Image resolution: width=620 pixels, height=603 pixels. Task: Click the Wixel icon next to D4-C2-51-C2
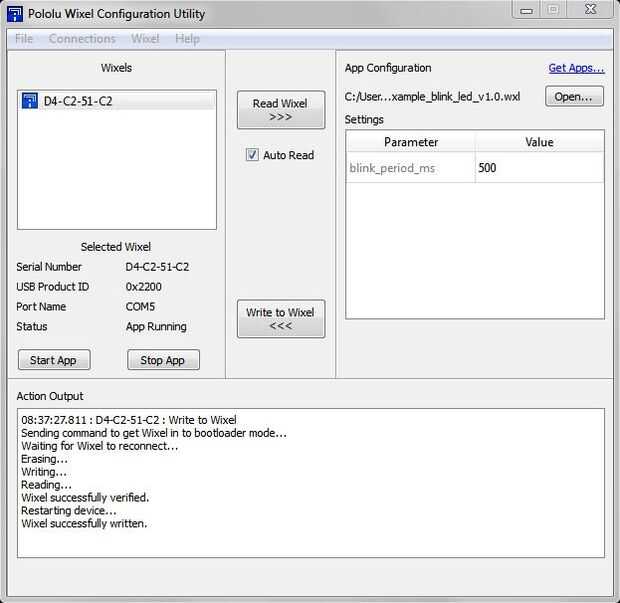(x=30, y=101)
